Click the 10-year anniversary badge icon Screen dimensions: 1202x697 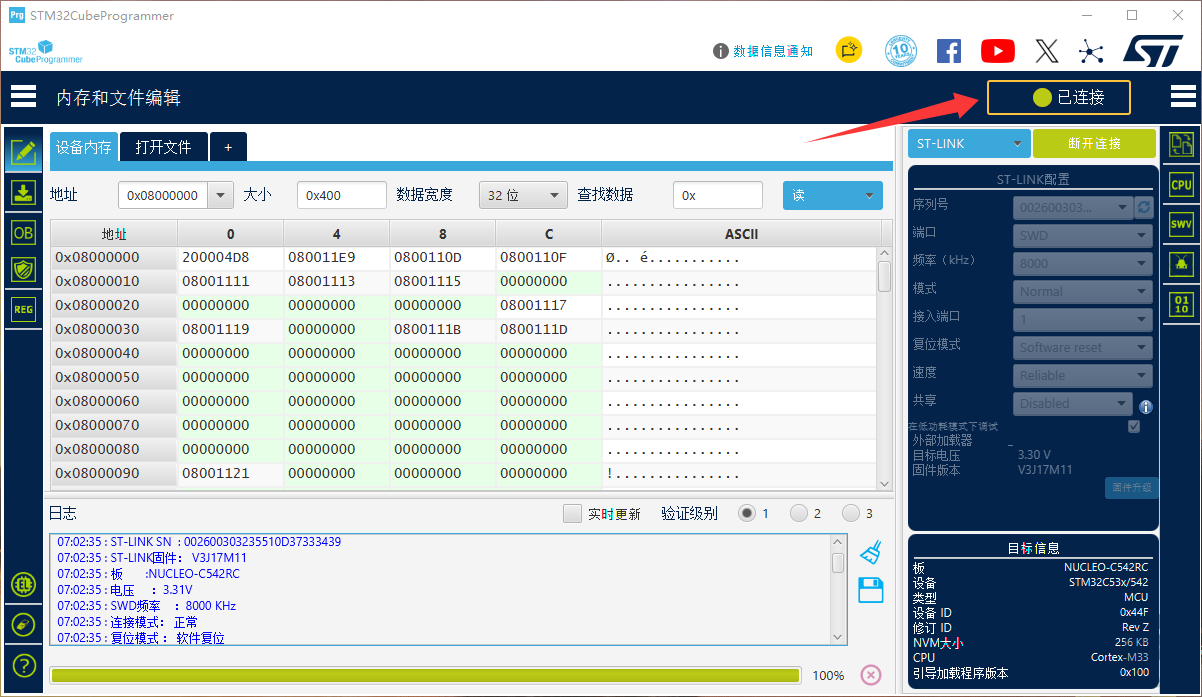click(x=901, y=51)
